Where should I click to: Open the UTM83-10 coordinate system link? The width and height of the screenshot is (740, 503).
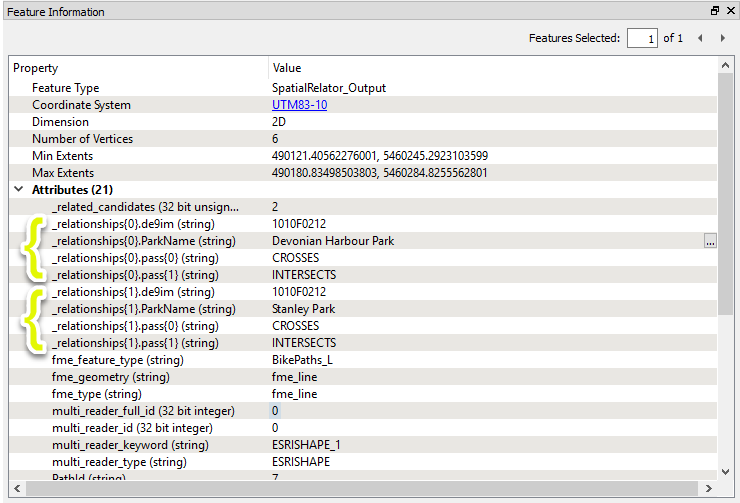(301, 105)
